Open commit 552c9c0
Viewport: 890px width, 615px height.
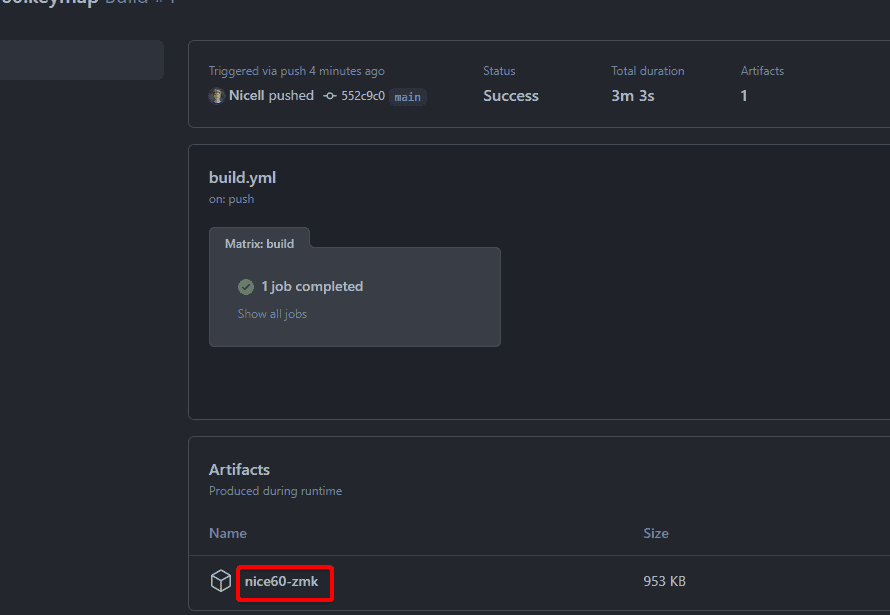(x=363, y=96)
